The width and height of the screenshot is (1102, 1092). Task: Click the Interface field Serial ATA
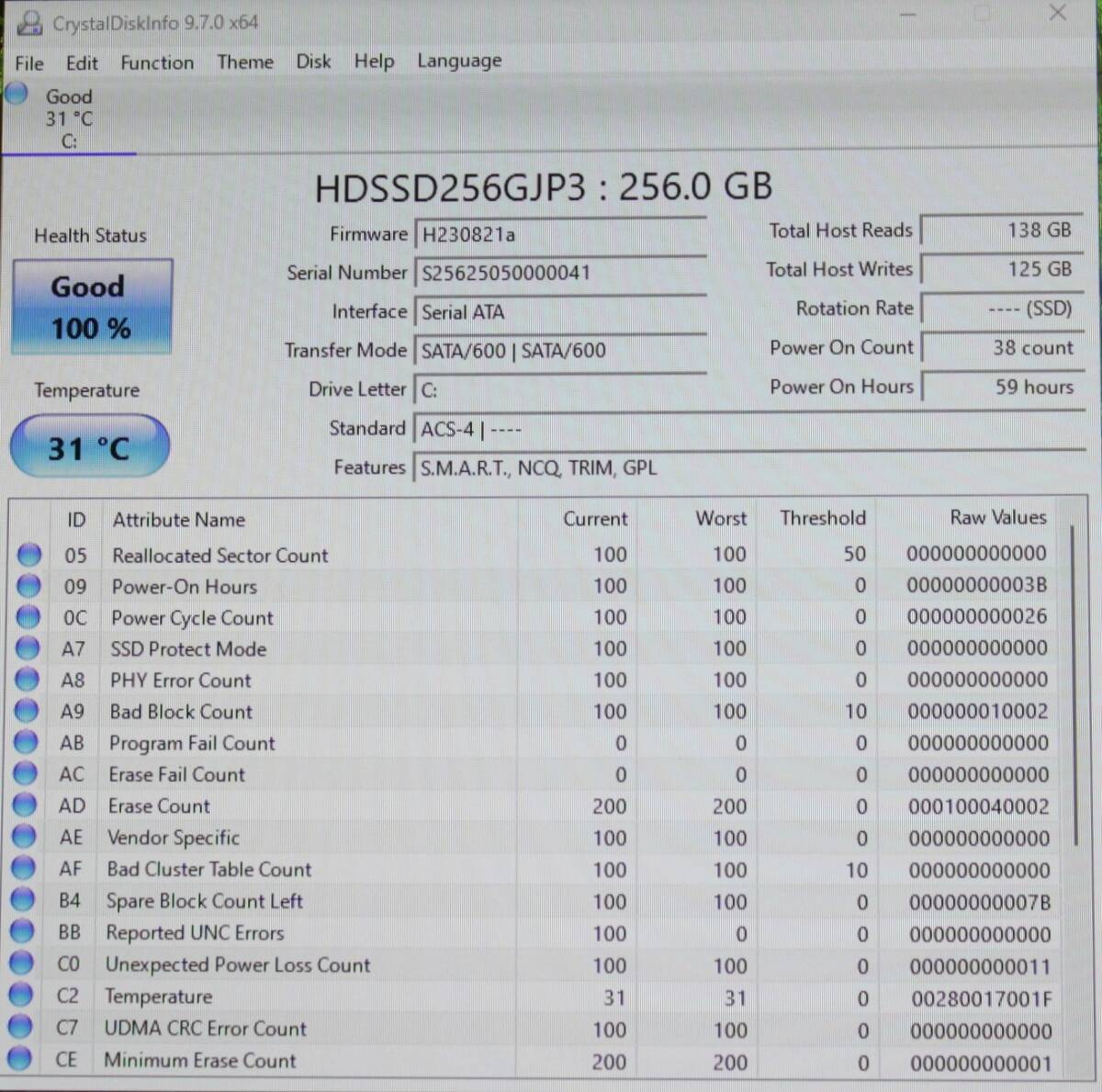(560, 312)
